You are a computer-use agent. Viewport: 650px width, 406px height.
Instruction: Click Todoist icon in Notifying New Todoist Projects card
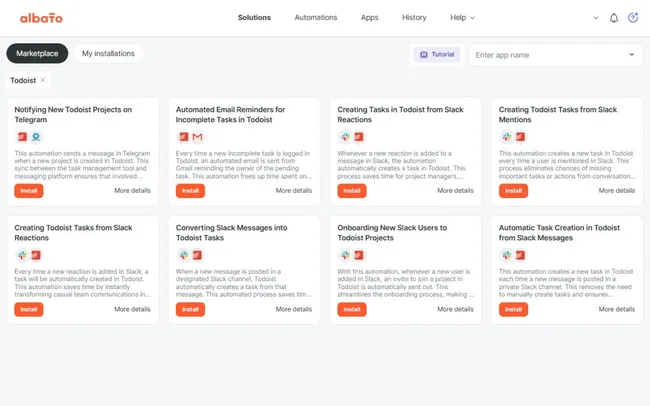(x=22, y=137)
